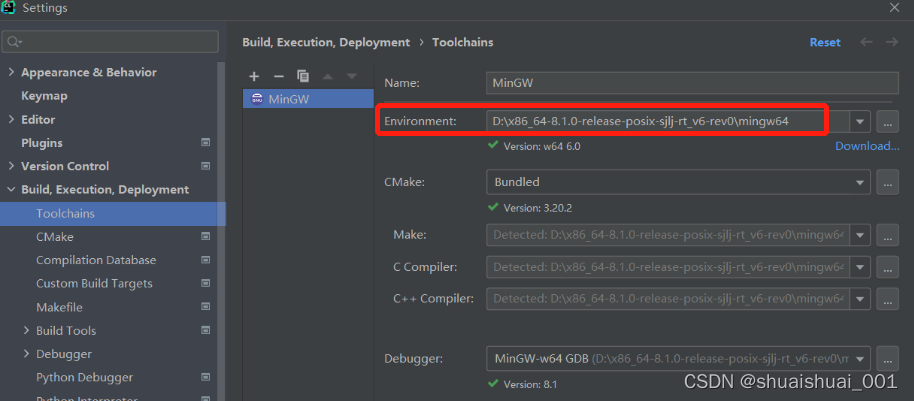Image resolution: width=914 pixels, height=401 pixels.
Task: Click project-level icon beside Makefile
Action: (205, 307)
